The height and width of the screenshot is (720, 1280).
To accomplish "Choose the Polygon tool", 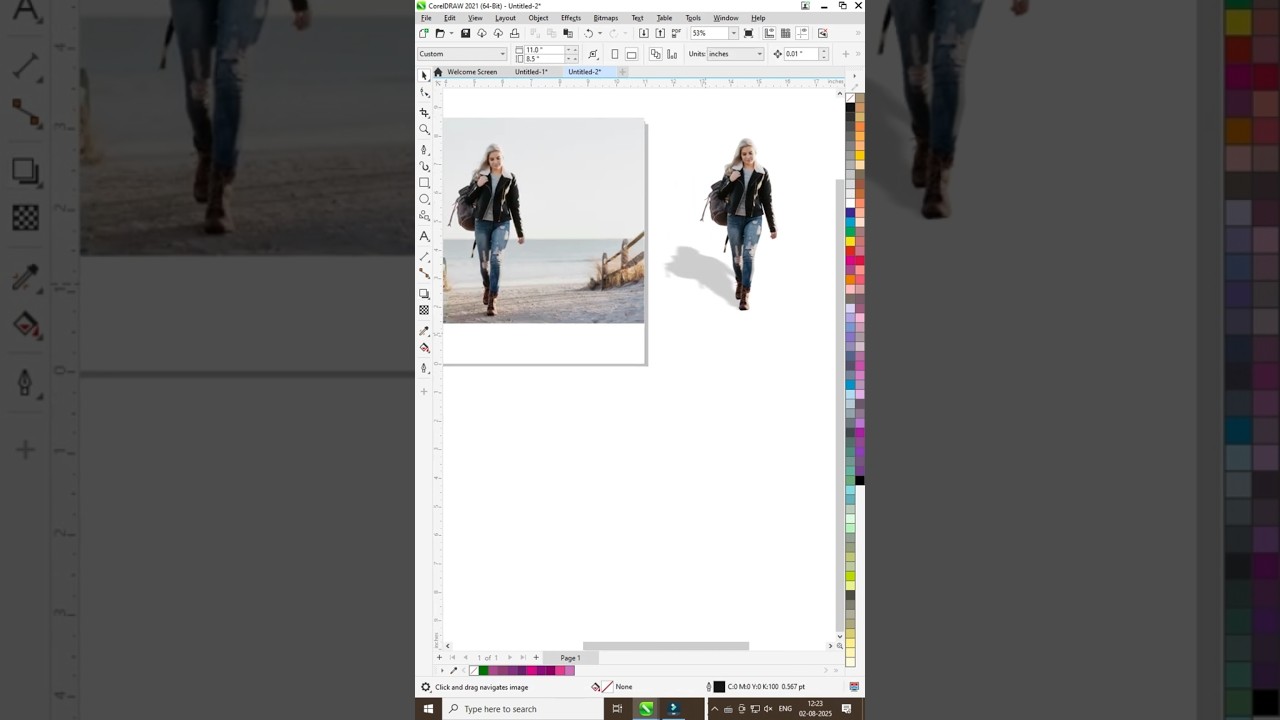I will [424, 216].
